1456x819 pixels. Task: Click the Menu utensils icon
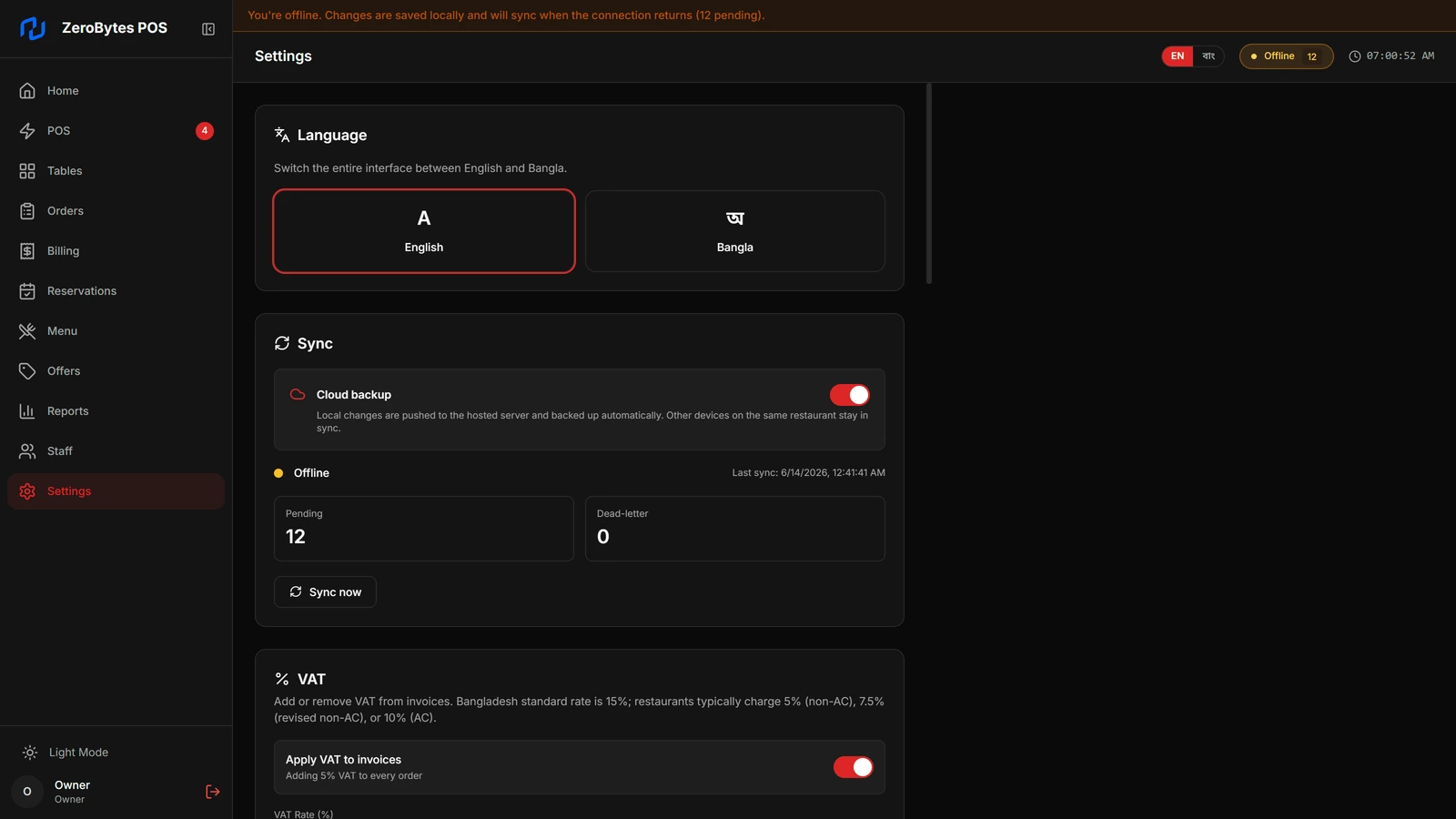coord(27,331)
